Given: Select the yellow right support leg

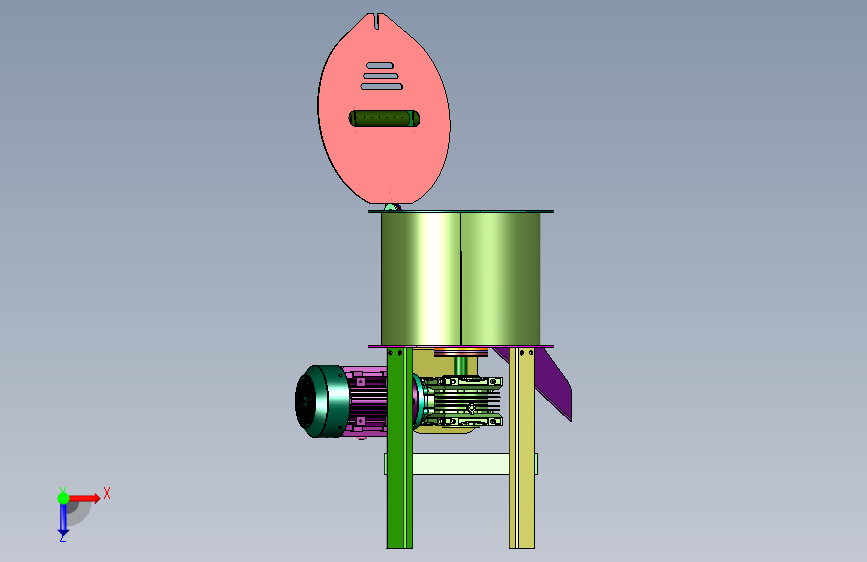Looking at the screenshot, I should pyautogui.click(x=522, y=448).
